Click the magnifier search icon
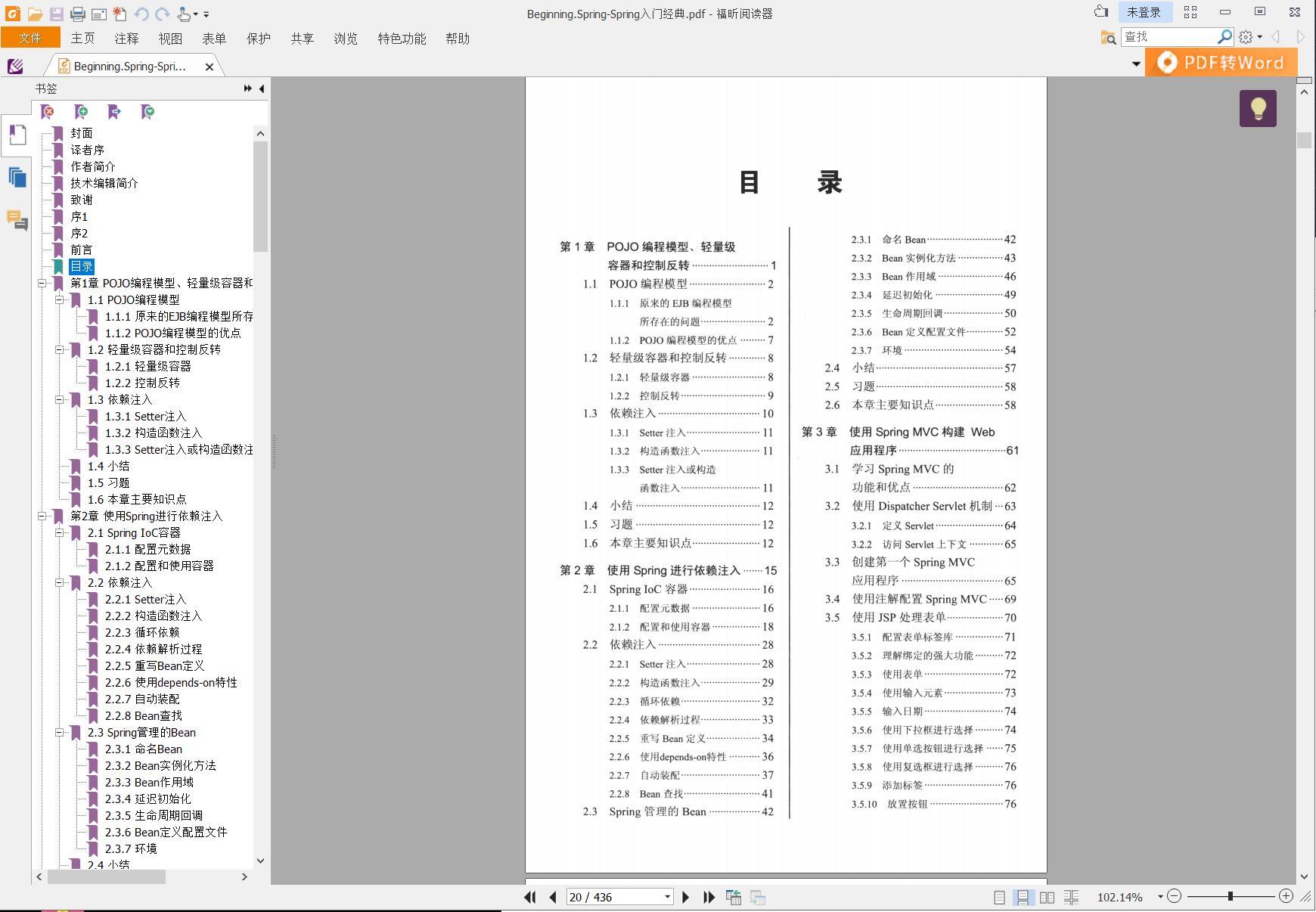 1224,36
